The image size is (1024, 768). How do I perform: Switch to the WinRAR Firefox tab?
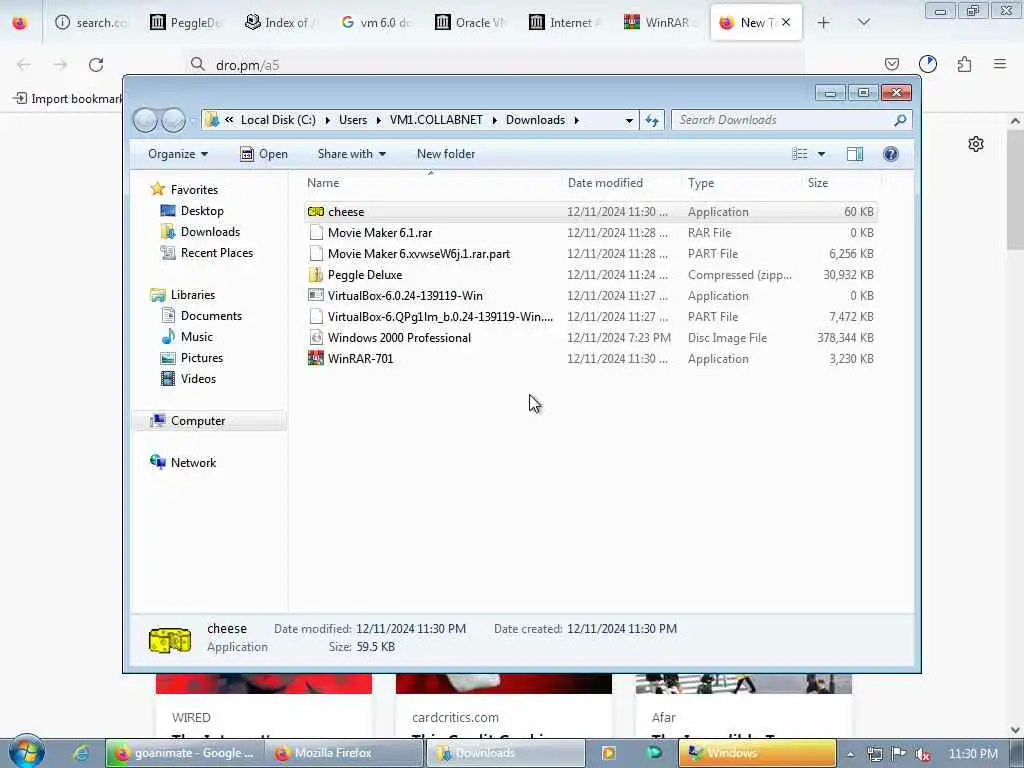(661, 23)
